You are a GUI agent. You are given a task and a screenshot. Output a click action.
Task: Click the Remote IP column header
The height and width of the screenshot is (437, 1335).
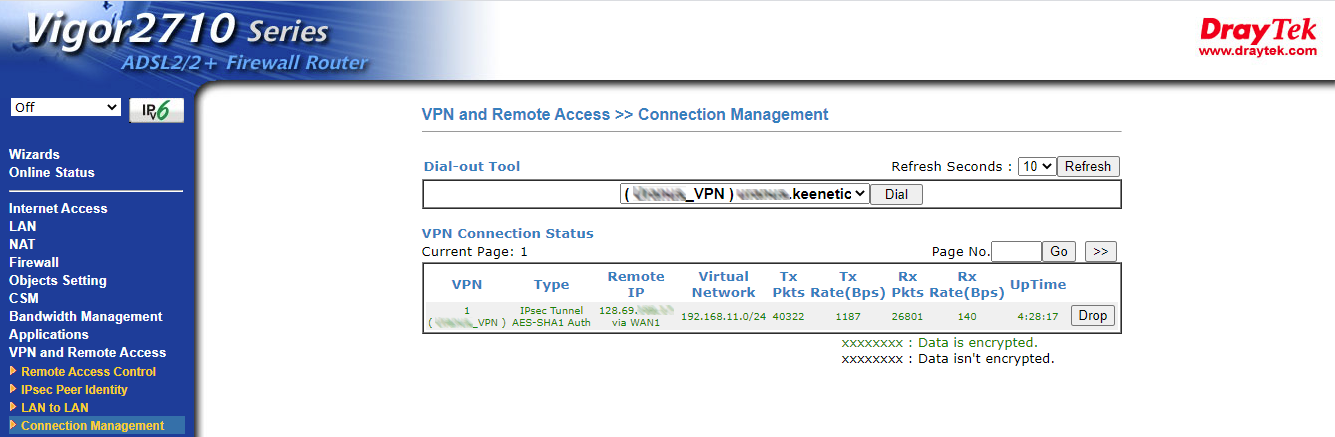(x=636, y=284)
